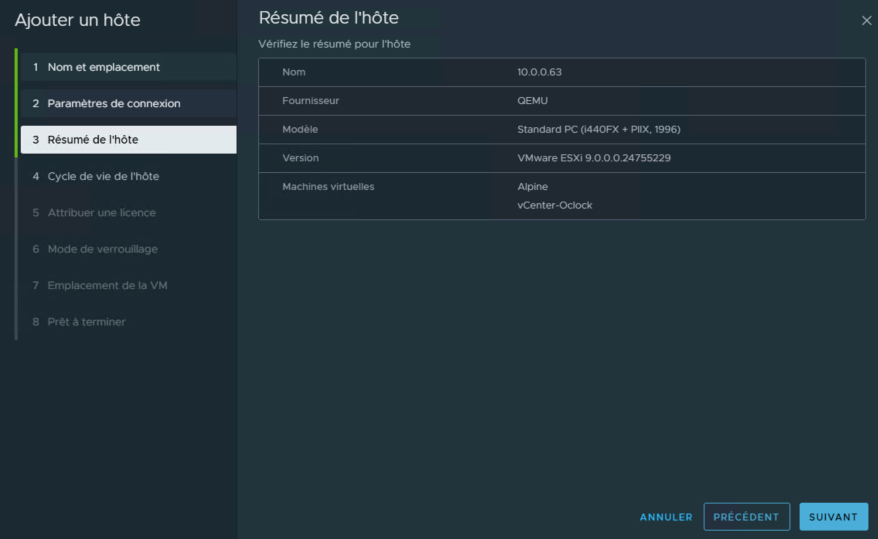Close the Ajouter un hôte dialog
The height and width of the screenshot is (539, 878).
pos(866,20)
